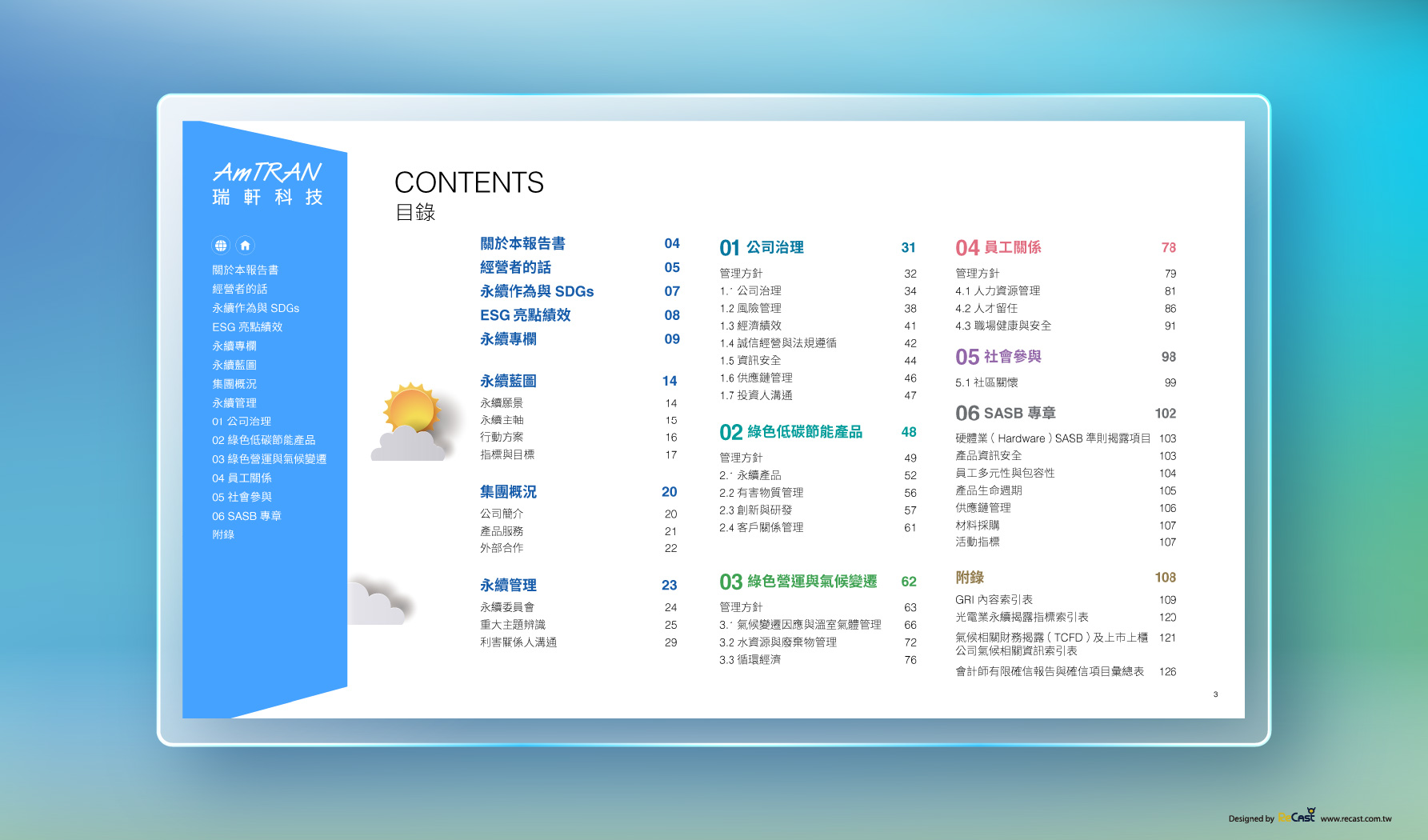Click contents entry 3.3 循環經濟
Viewport: 1428px width, 840px height.
750,660
